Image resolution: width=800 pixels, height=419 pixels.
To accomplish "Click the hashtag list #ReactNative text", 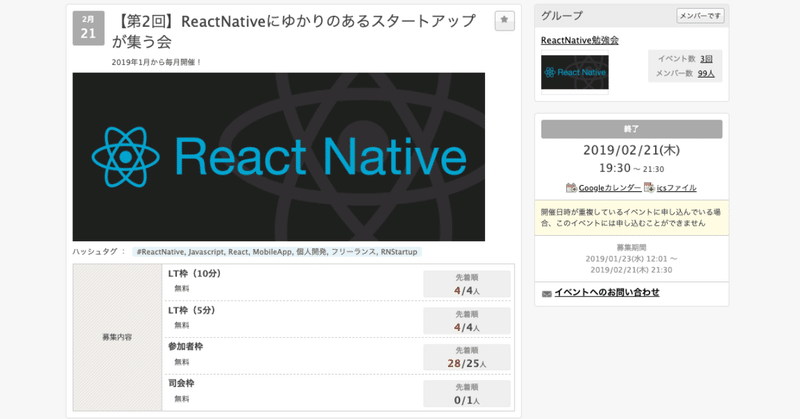I will tap(277, 252).
